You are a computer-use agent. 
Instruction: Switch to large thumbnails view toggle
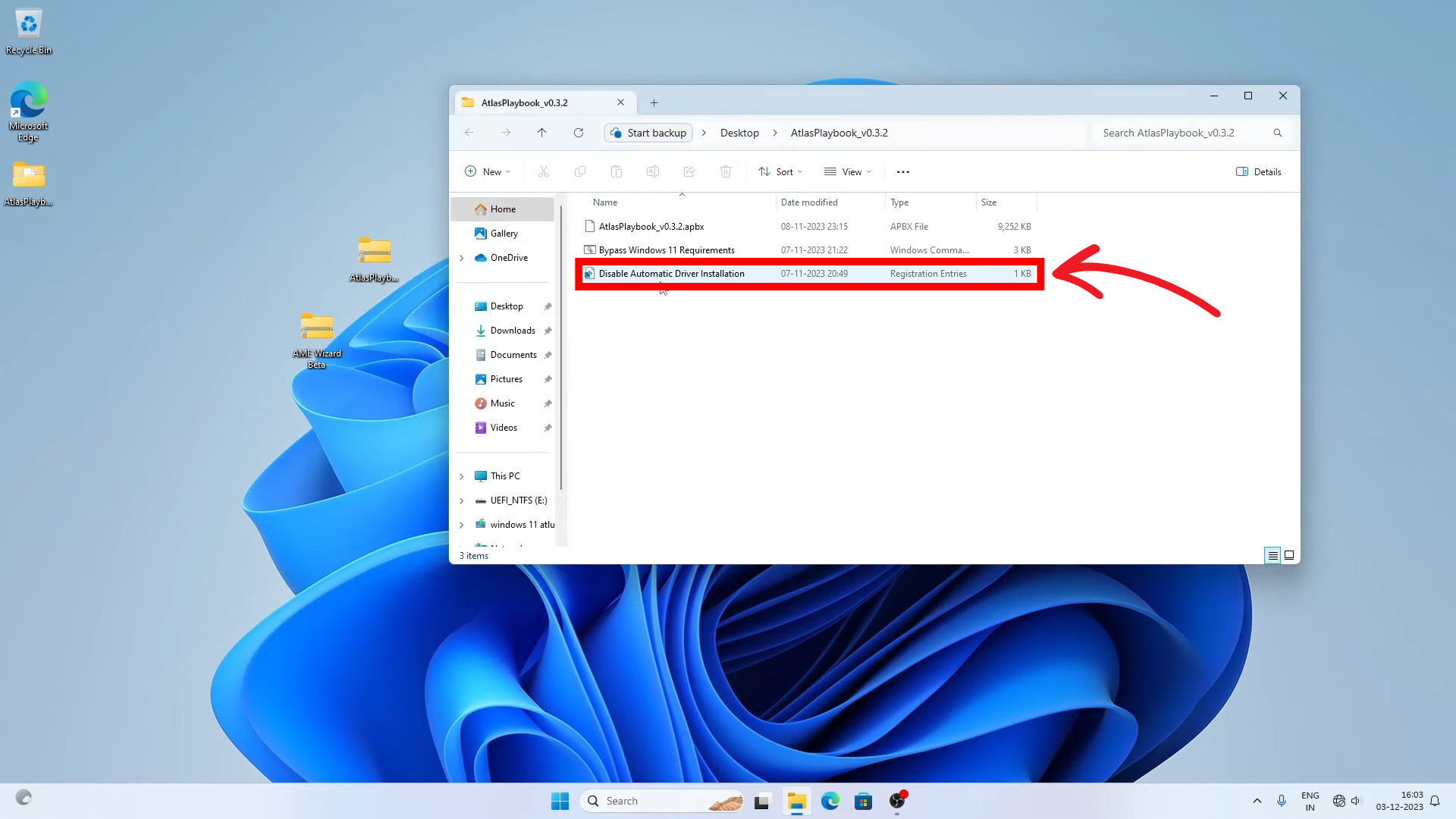pos(1288,555)
